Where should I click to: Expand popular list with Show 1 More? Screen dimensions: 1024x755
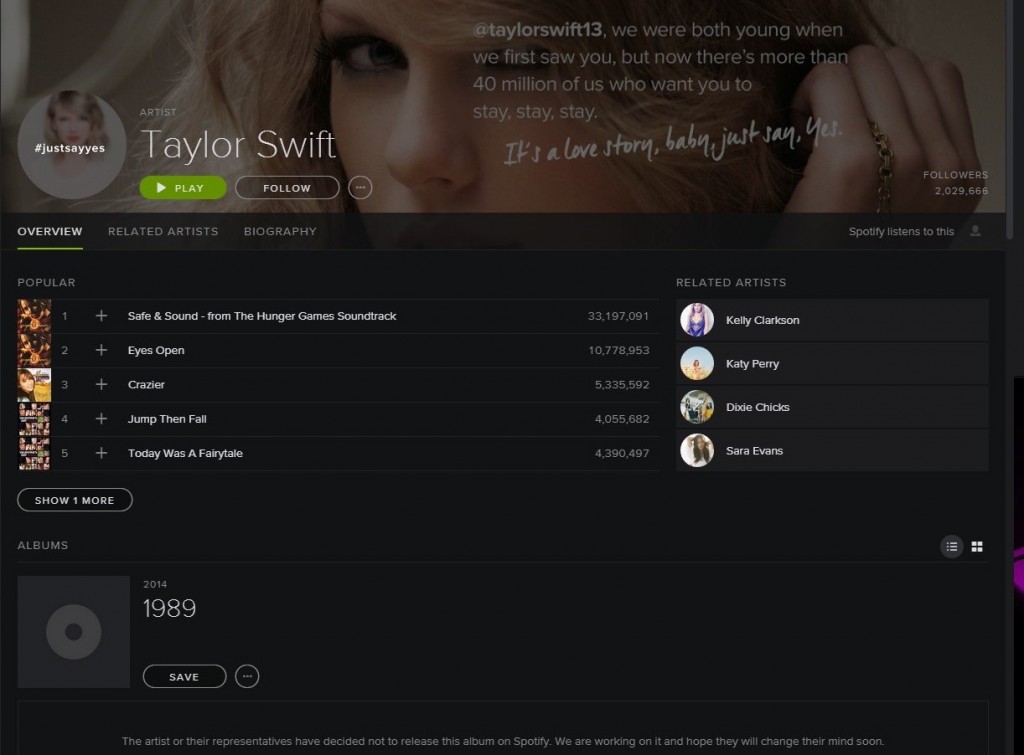(x=75, y=500)
